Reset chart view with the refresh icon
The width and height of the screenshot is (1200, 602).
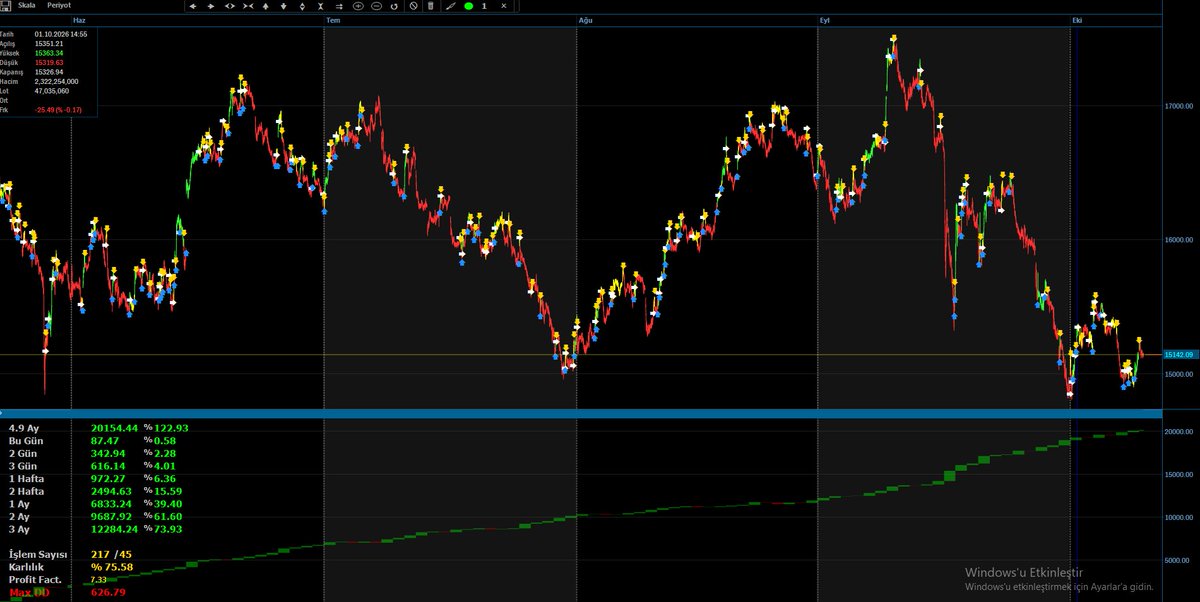pos(394,6)
